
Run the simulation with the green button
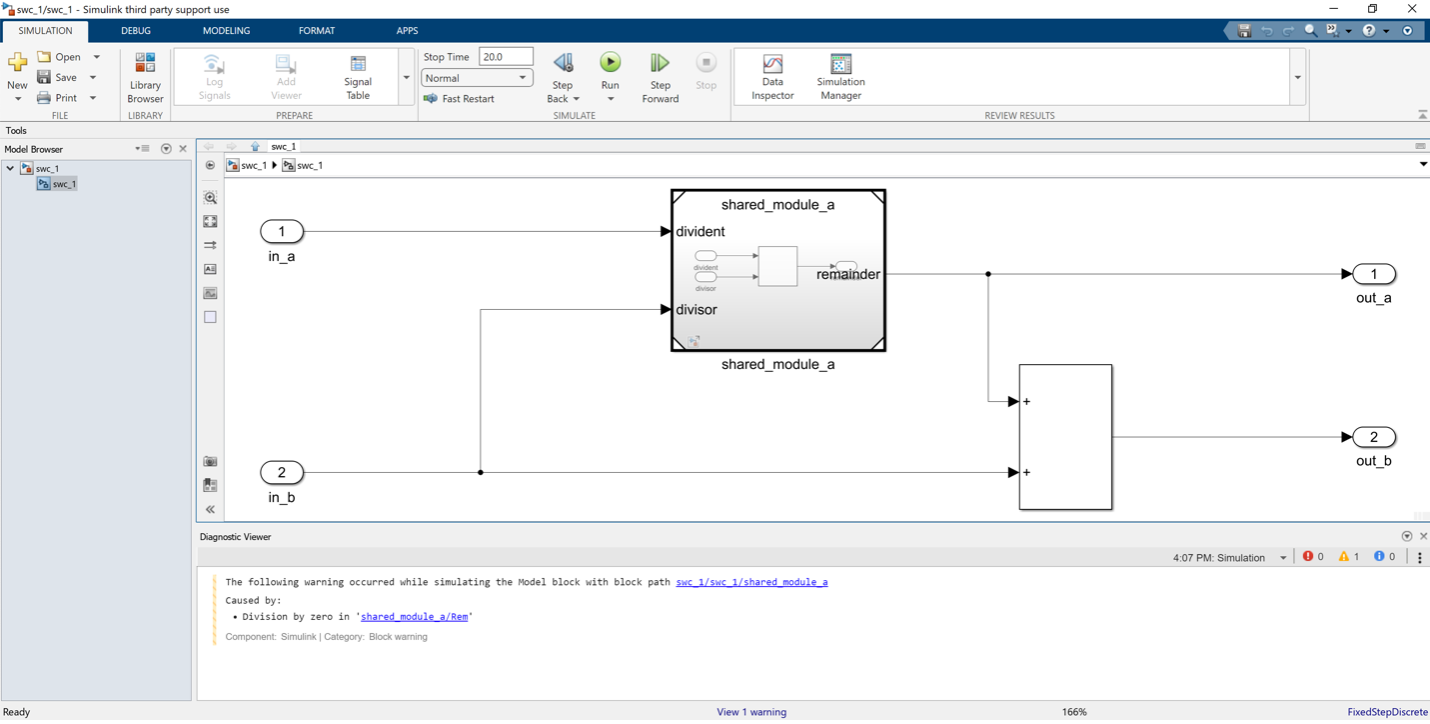[610, 63]
